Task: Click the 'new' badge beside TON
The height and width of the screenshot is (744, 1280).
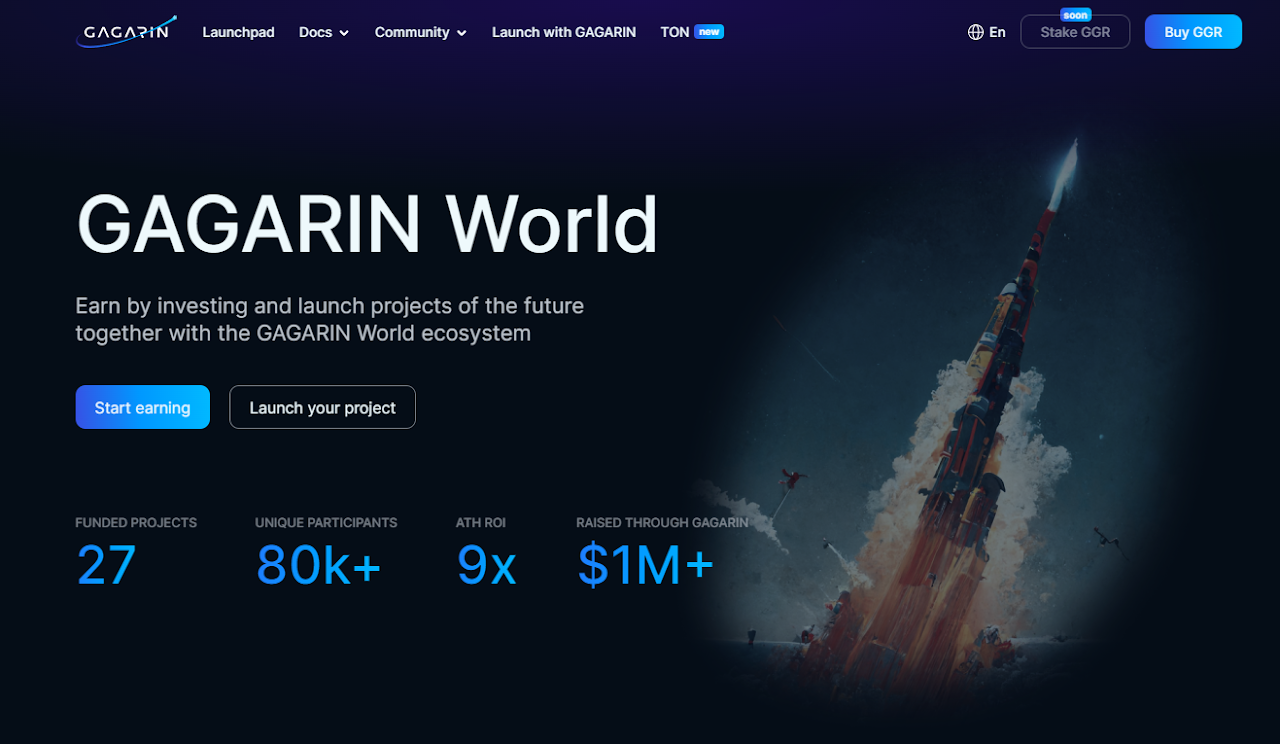Action: tap(709, 31)
